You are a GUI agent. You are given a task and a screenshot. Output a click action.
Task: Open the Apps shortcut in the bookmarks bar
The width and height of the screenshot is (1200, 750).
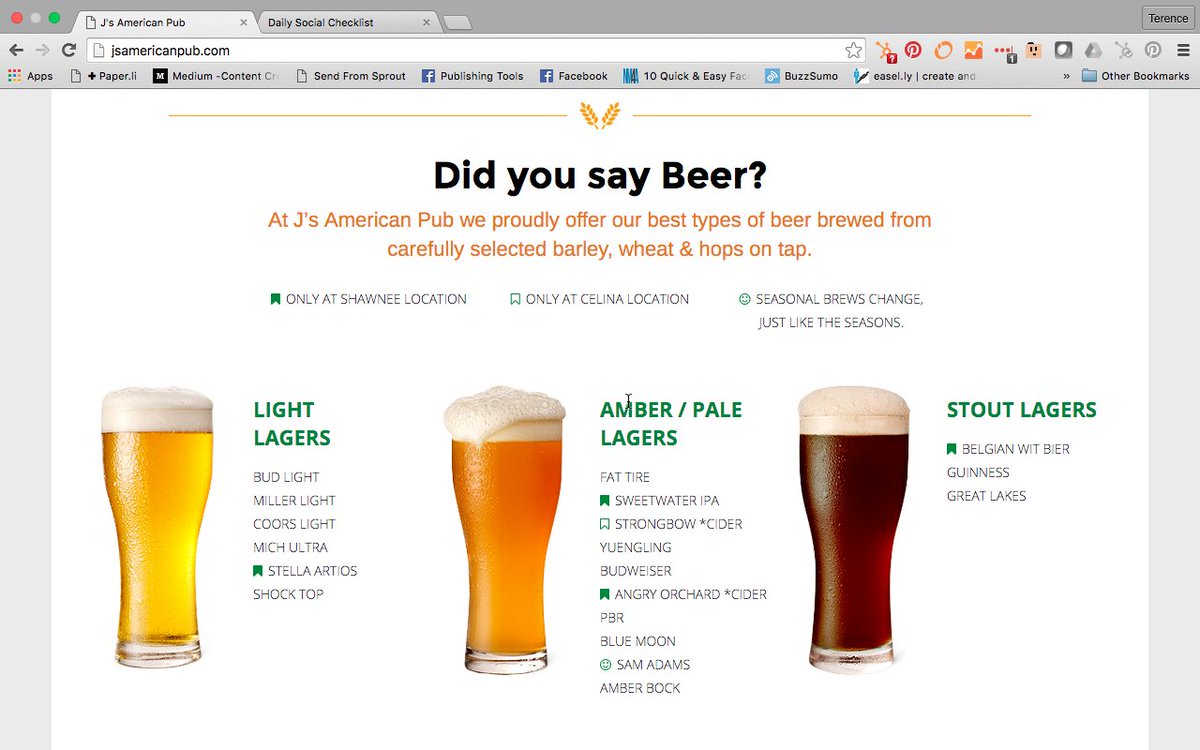click(30, 76)
